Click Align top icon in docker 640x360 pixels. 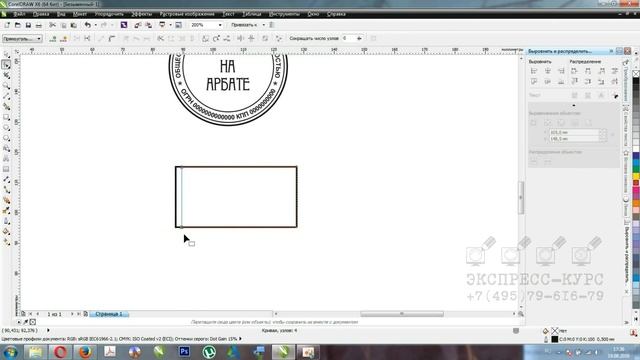(x=534, y=82)
